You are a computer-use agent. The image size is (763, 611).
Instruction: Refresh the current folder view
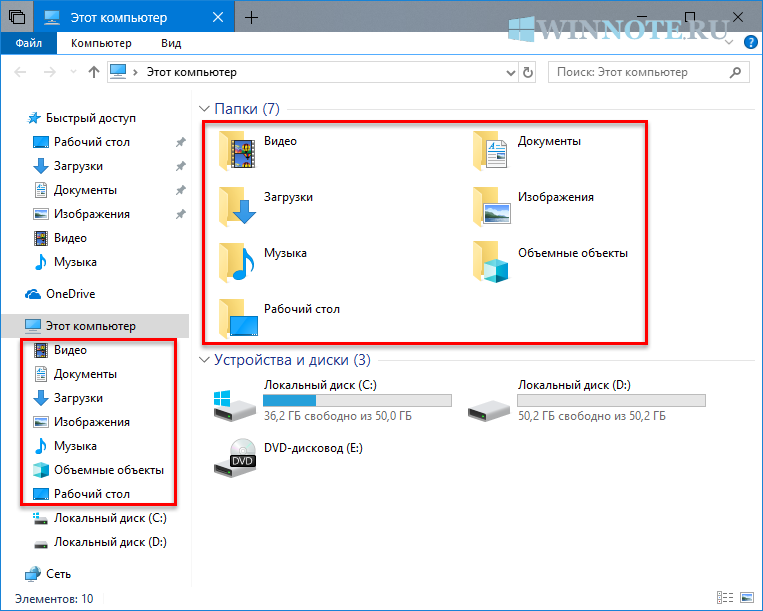coord(527,72)
